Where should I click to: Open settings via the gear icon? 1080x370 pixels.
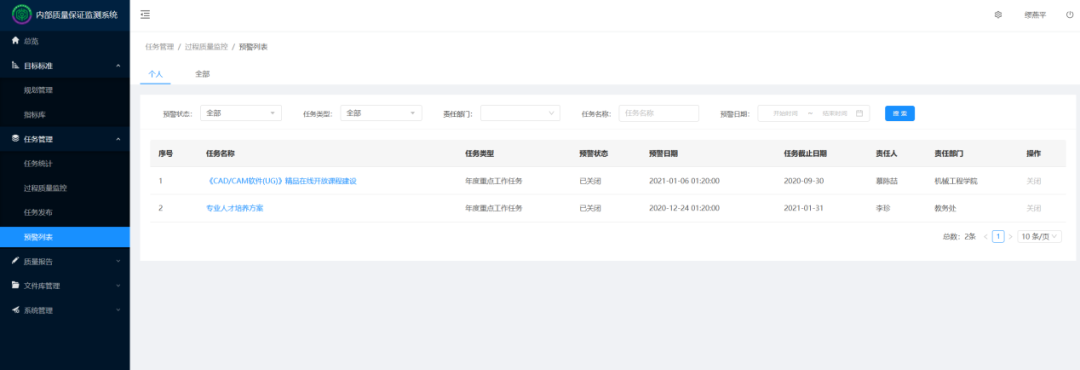(x=998, y=14)
